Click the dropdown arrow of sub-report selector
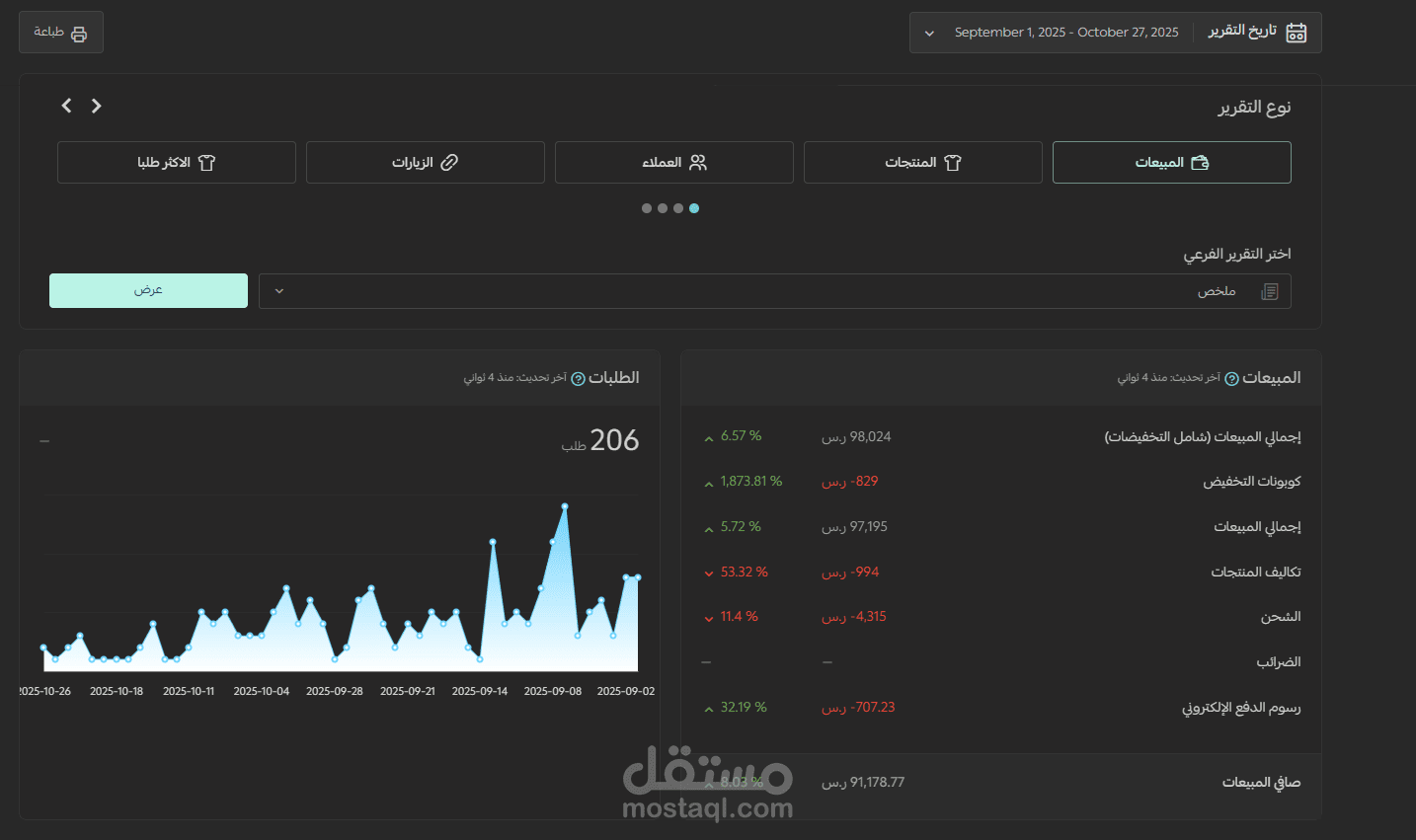 (279, 291)
